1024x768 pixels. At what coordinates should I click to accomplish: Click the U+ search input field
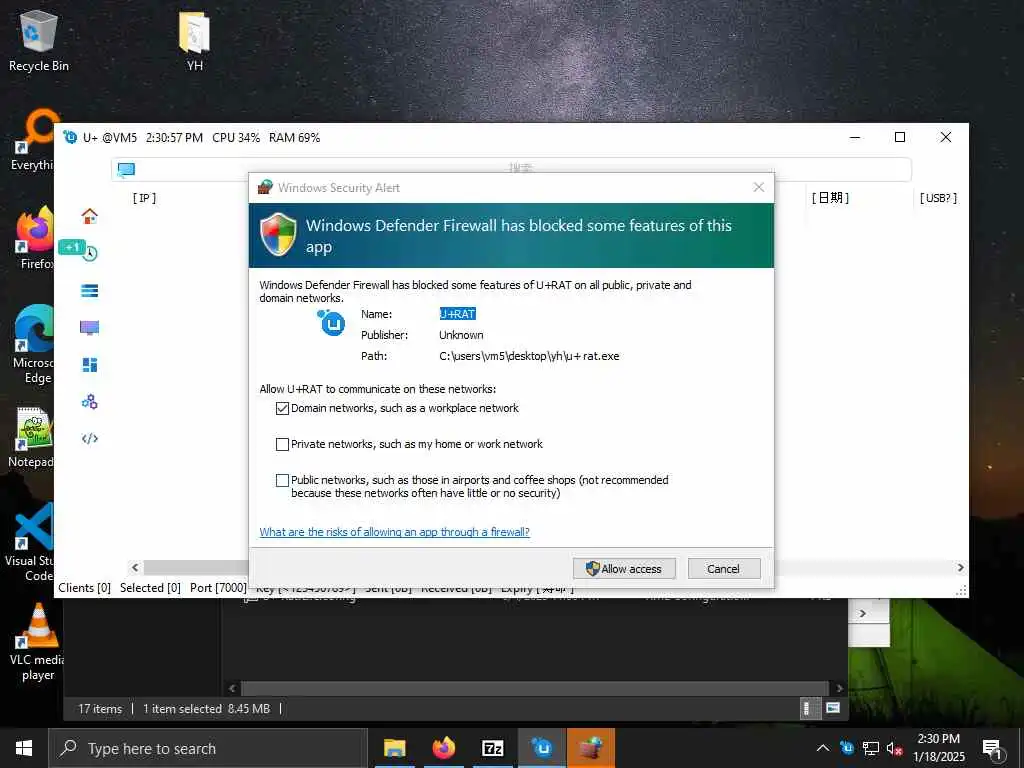511,170
